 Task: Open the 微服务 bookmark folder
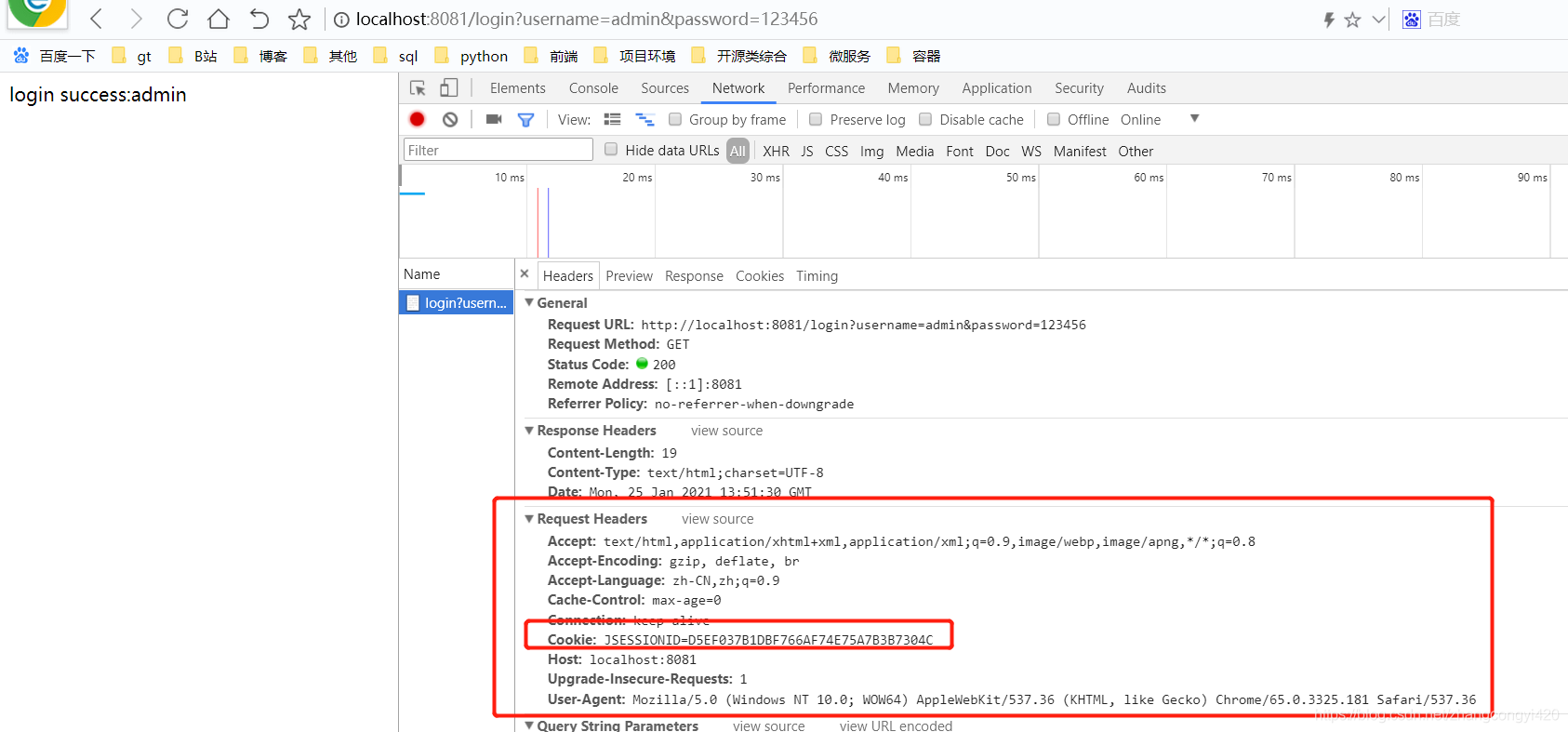click(x=837, y=56)
